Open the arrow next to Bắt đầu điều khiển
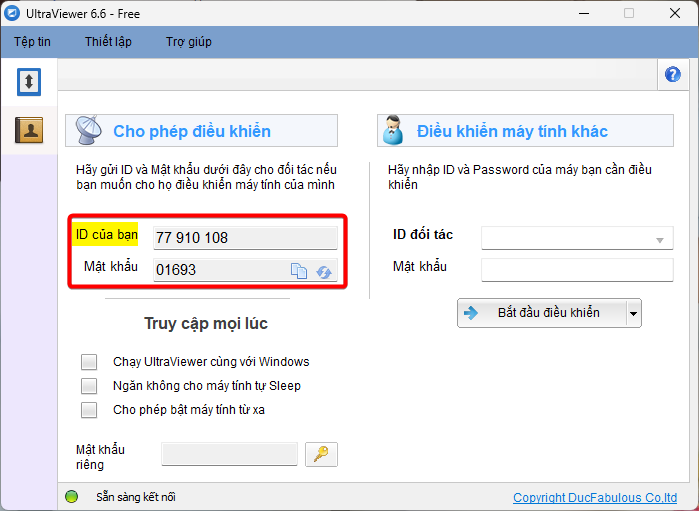The width and height of the screenshot is (699, 511). 633,313
